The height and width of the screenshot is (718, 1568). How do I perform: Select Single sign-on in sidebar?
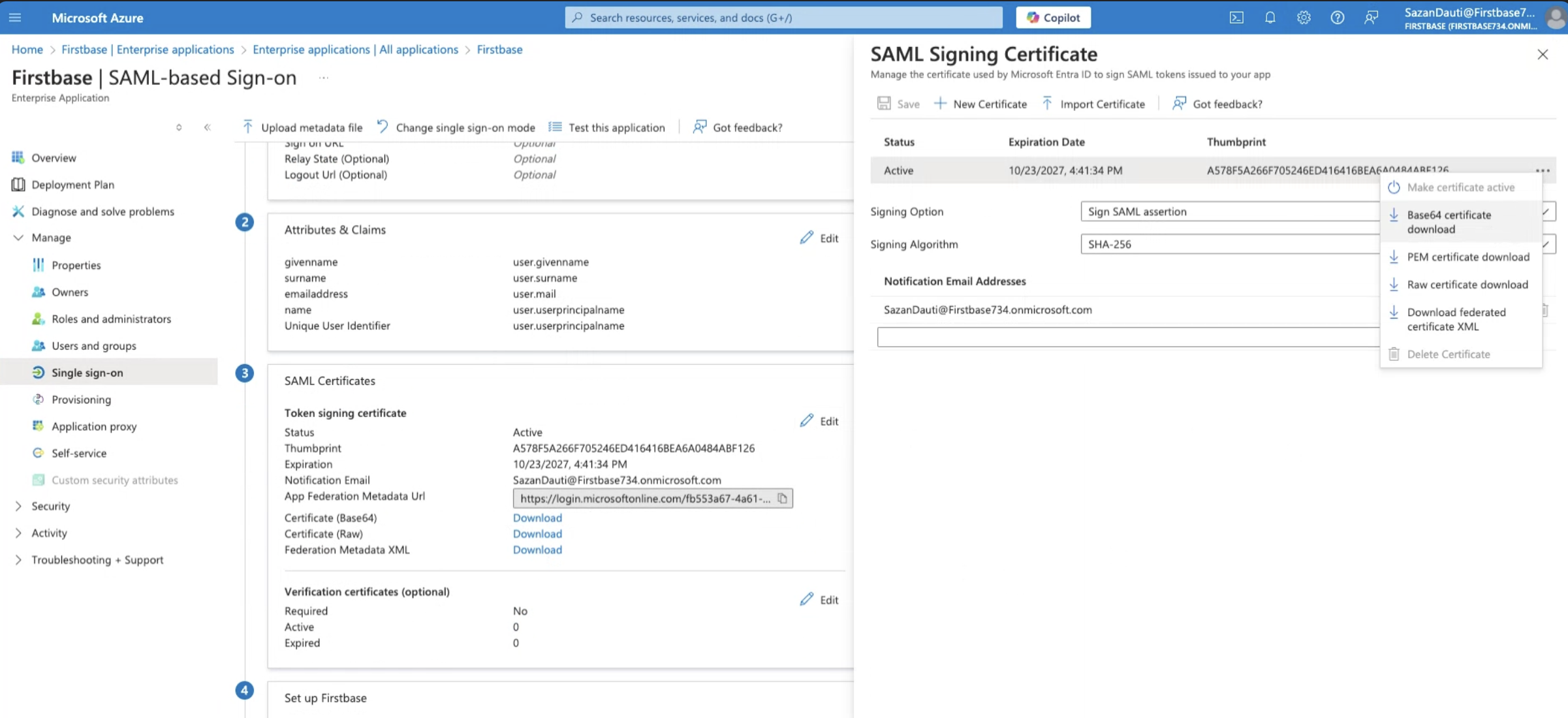click(x=108, y=372)
